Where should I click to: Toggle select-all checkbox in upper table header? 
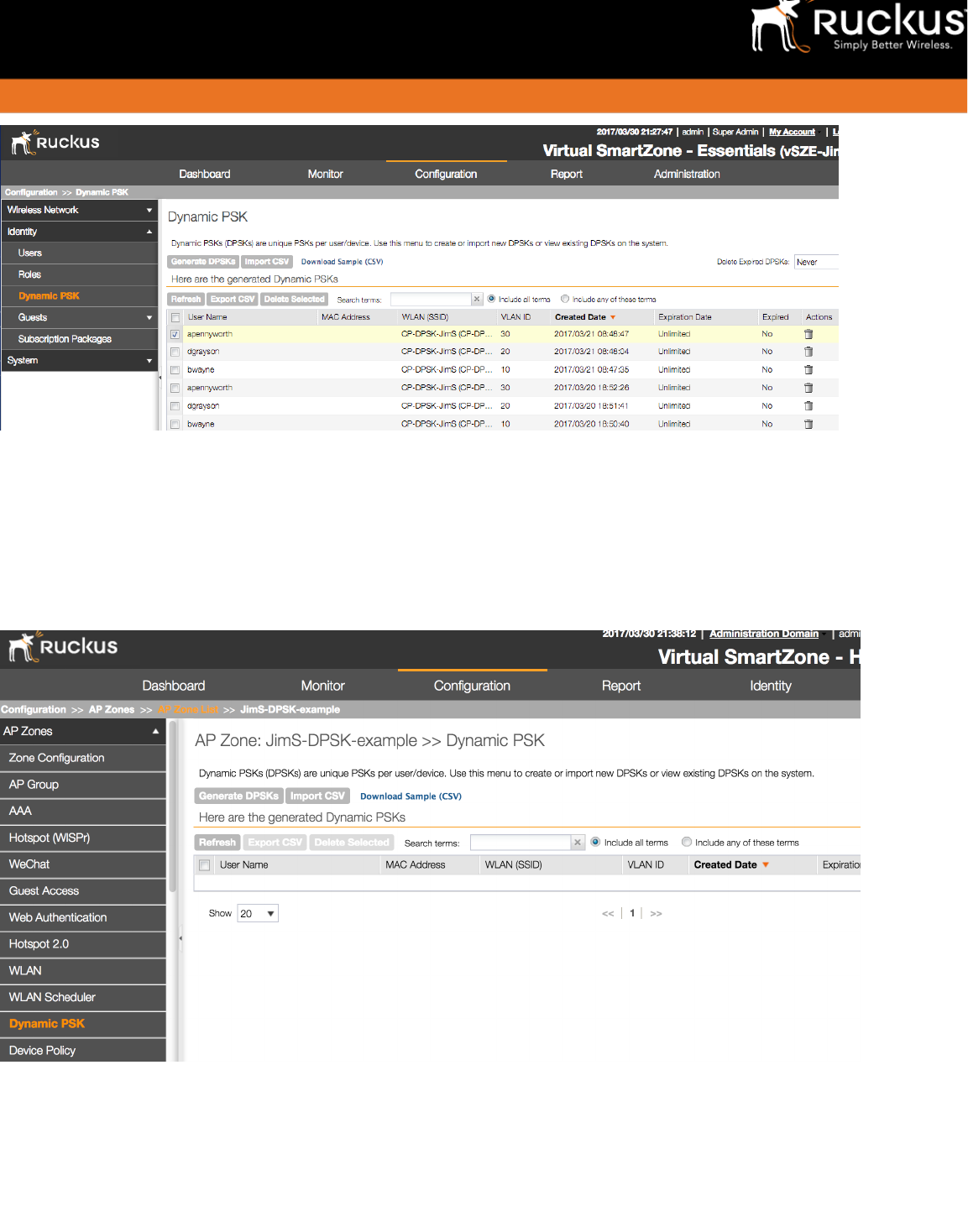click(175, 318)
